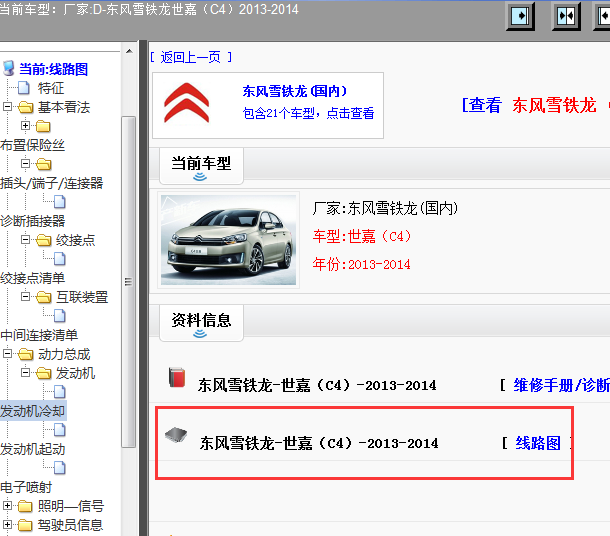610x536 pixels.
Task: Click 车型:世嘉(C4) red text
Action: coord(362,236)
